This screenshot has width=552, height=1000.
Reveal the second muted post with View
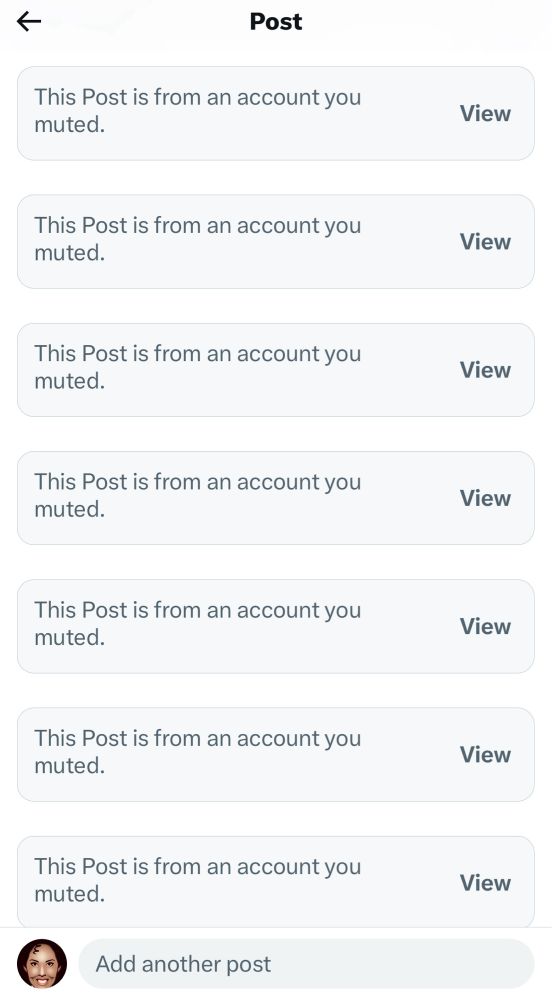tap(485, 242)
